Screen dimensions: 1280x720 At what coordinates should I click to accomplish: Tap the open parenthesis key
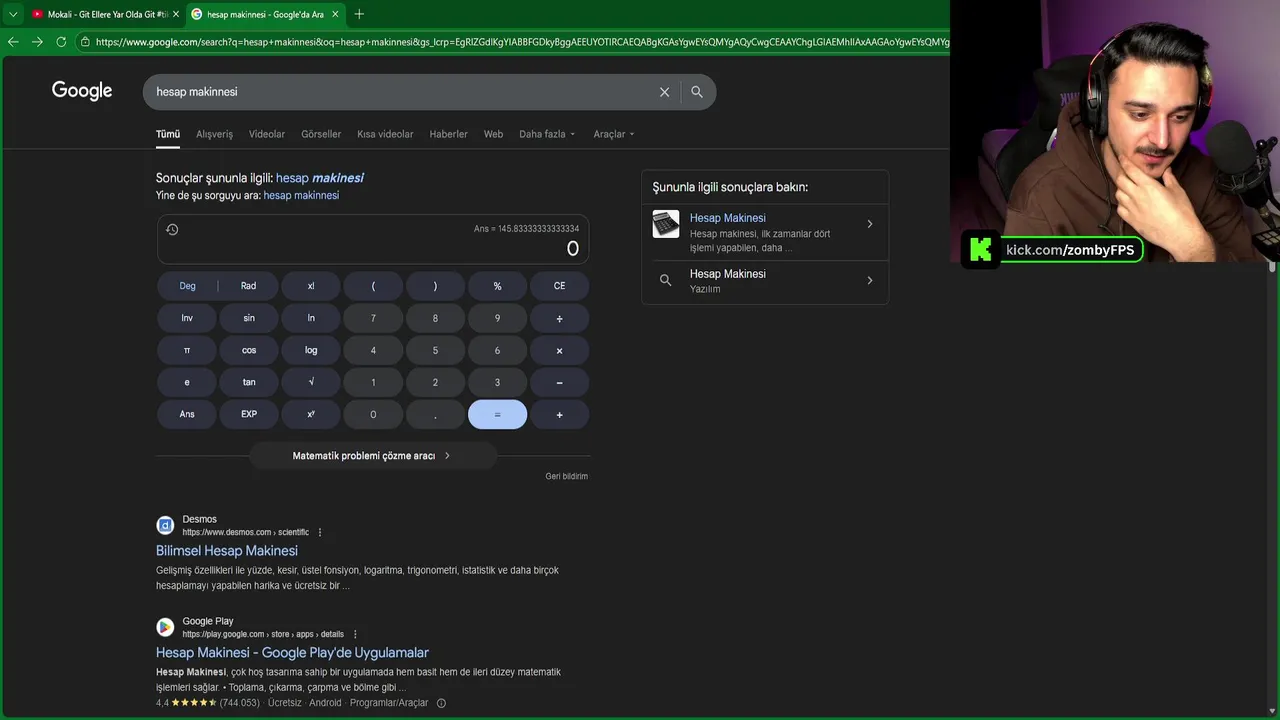373,286
